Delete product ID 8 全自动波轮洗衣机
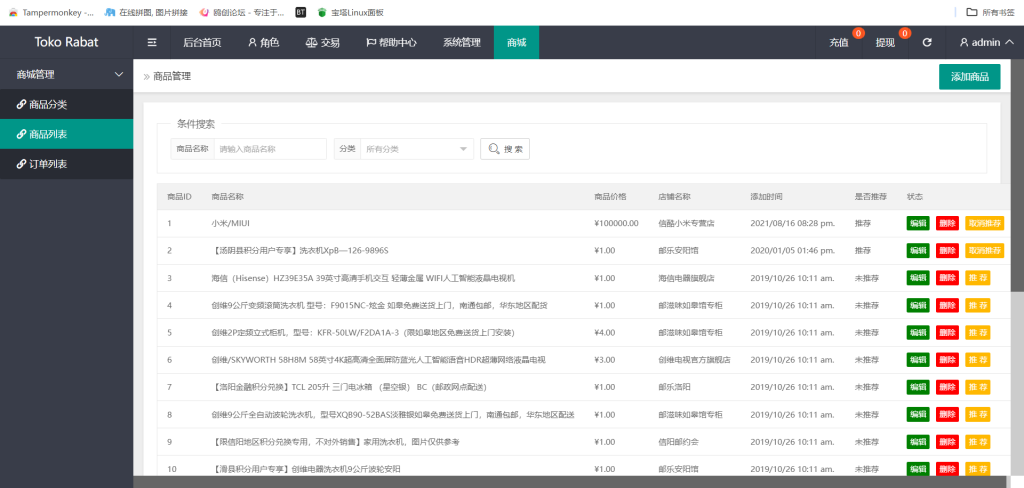Screen dimensions: 1024x488 tap(948, 415)
